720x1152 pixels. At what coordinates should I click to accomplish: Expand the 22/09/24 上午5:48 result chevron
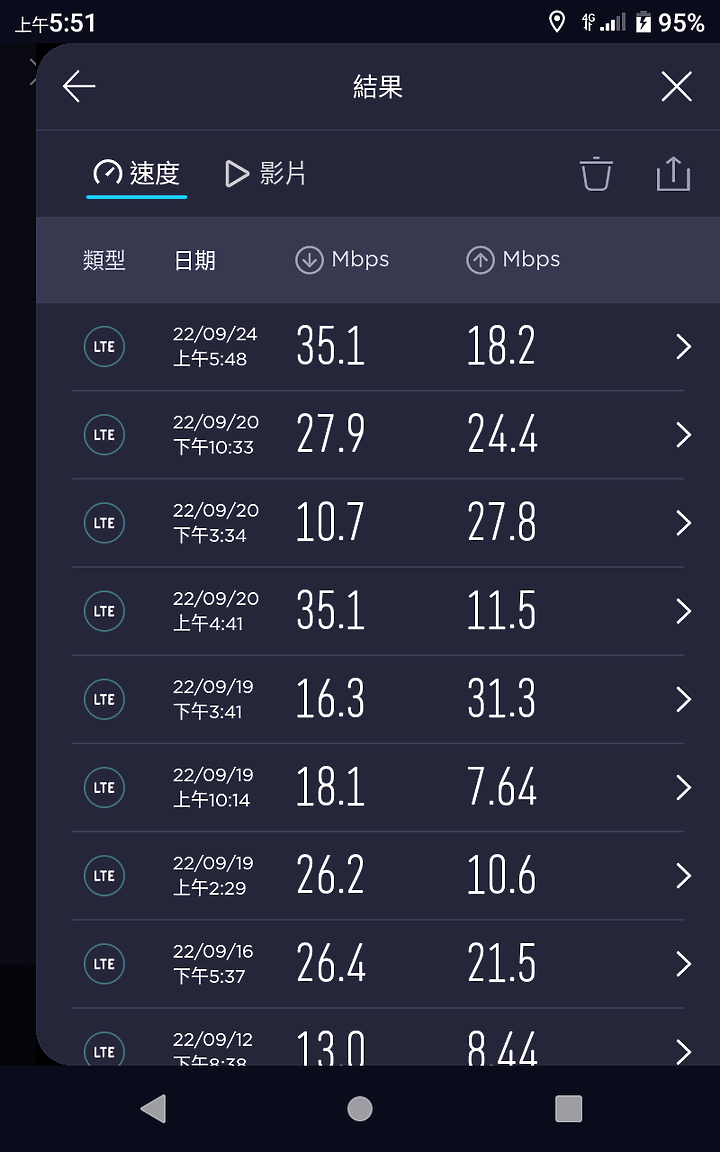click(x=683, y=347)
